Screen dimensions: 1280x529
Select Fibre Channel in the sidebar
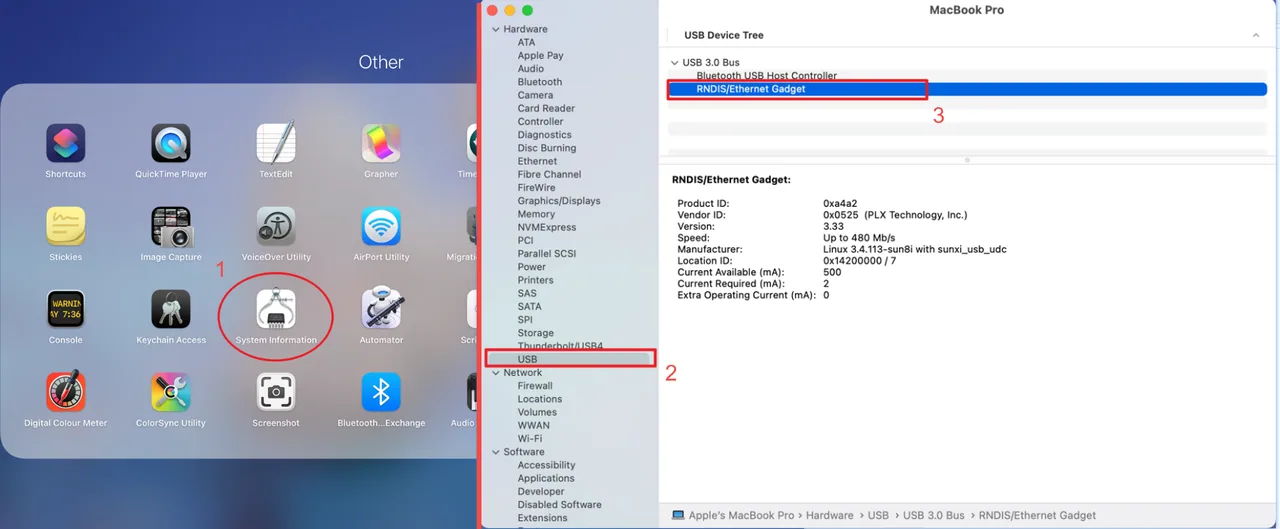click(x=549, y=174)
